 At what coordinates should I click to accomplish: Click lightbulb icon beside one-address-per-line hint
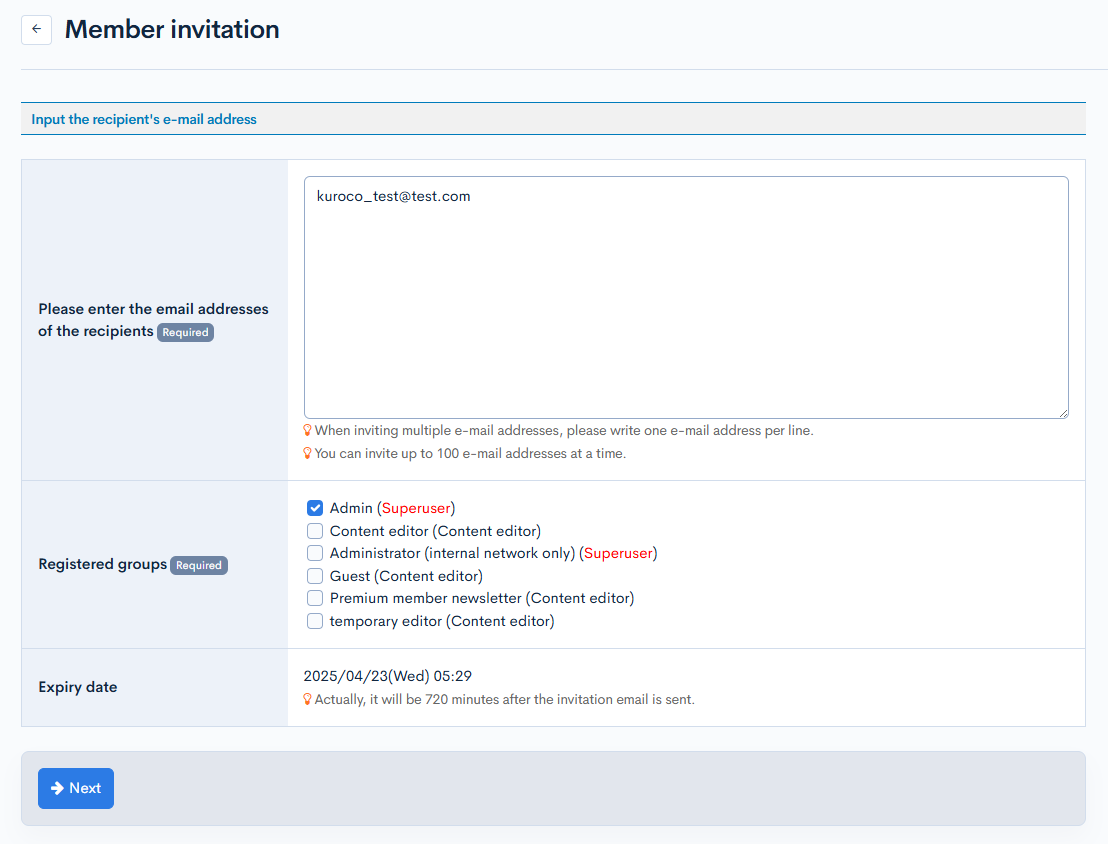(x=308, y=430)
